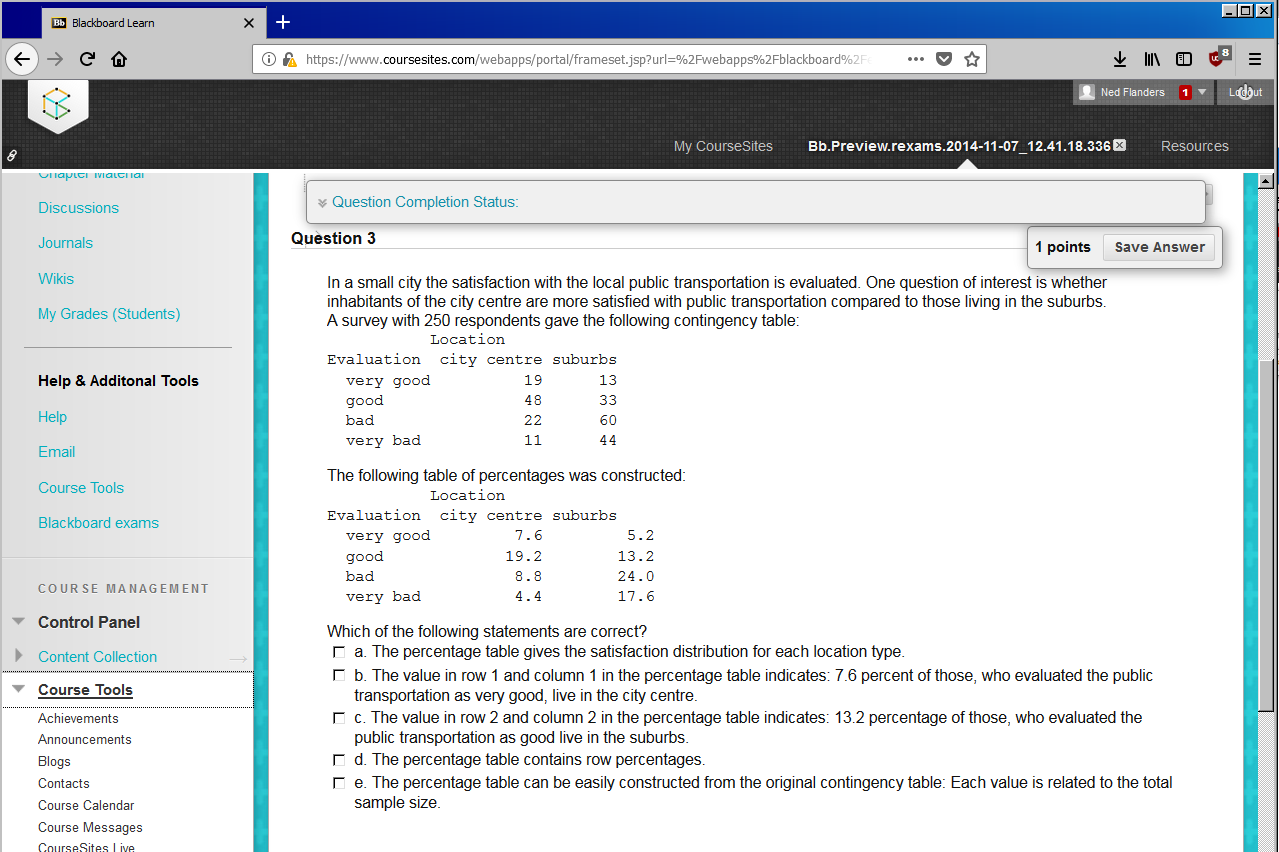Show site information icon in address bar
Viewport: 1279px width, 852px height.
tap(269, 59)
